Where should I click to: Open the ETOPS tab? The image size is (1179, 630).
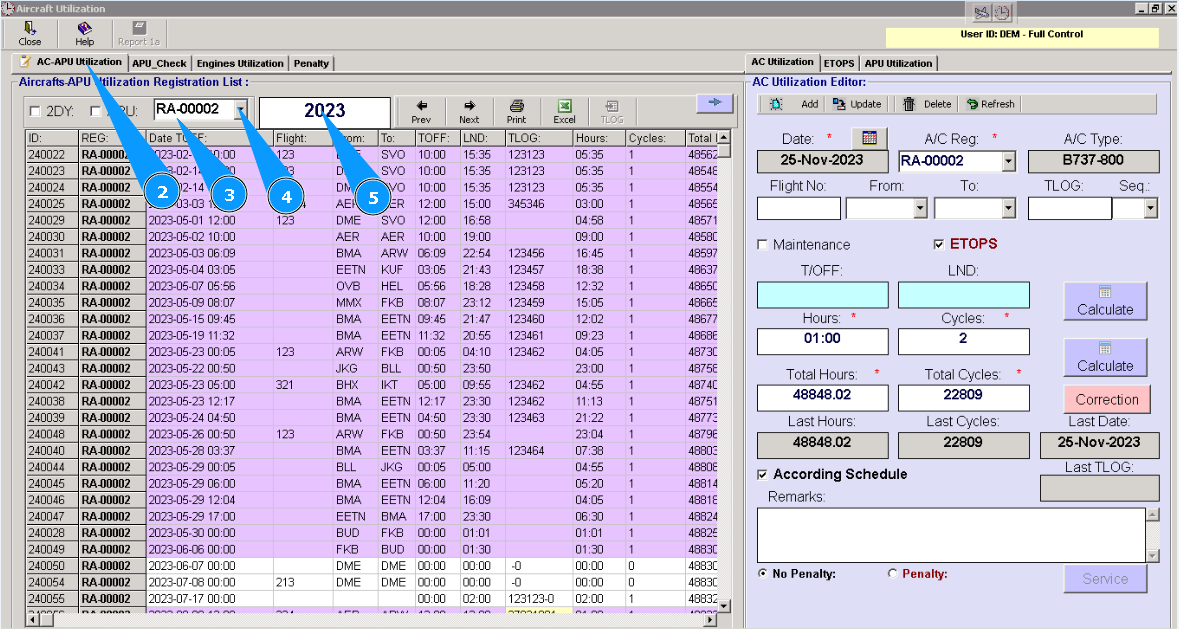click(839, 63)
